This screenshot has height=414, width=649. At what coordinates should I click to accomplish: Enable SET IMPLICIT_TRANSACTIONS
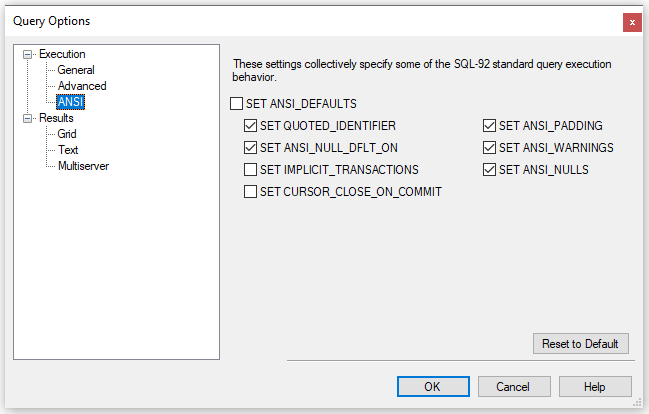point(251,170)
